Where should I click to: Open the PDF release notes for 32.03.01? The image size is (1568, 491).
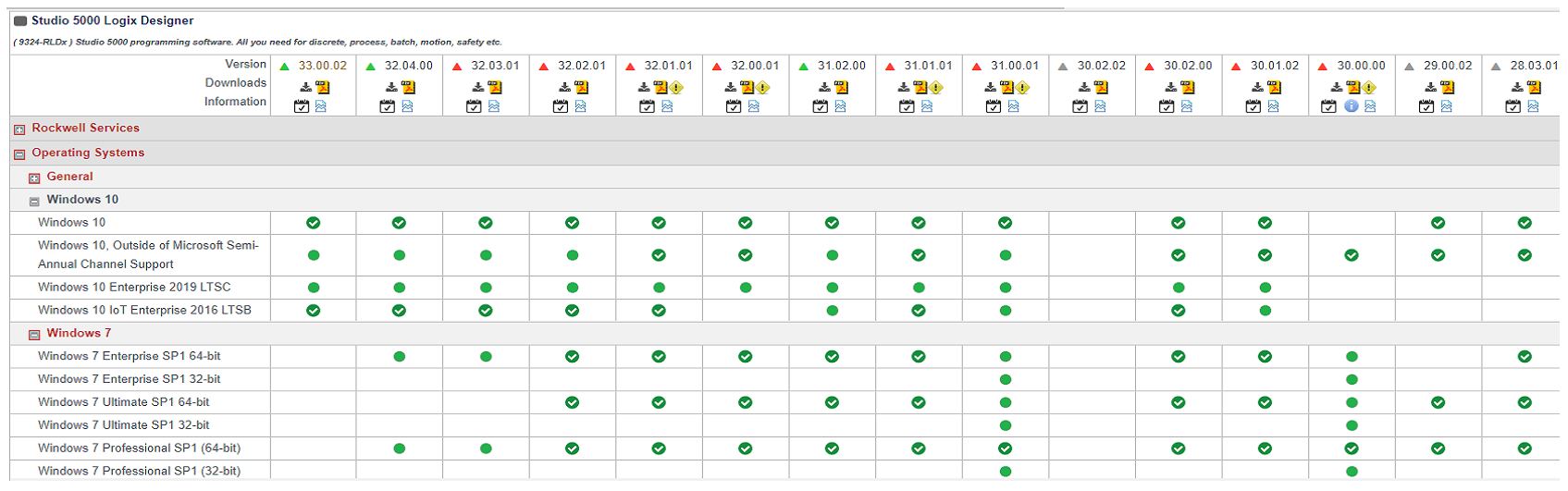click(495, 87)
